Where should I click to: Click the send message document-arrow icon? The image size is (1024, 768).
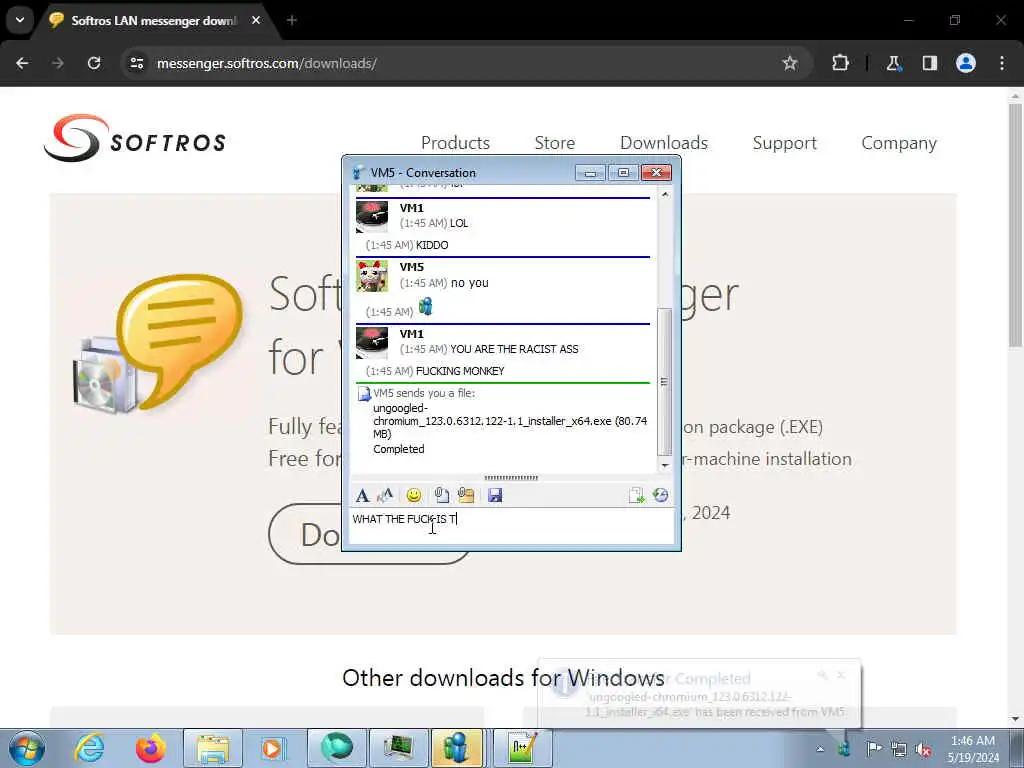tap(636, 496)
